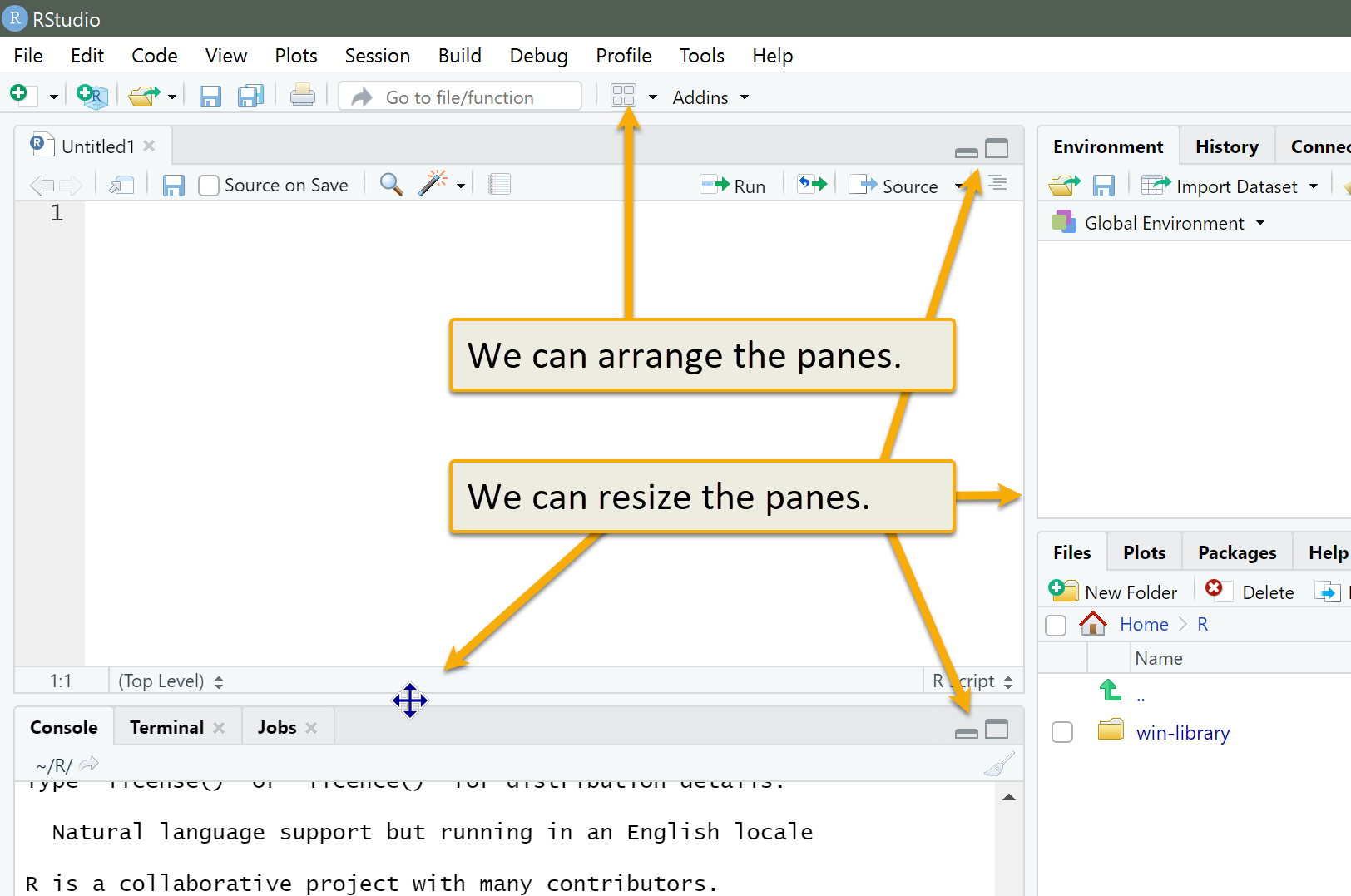Create a new R project
This screenshot has width=1351, height=896.
[x=92, y=97]
